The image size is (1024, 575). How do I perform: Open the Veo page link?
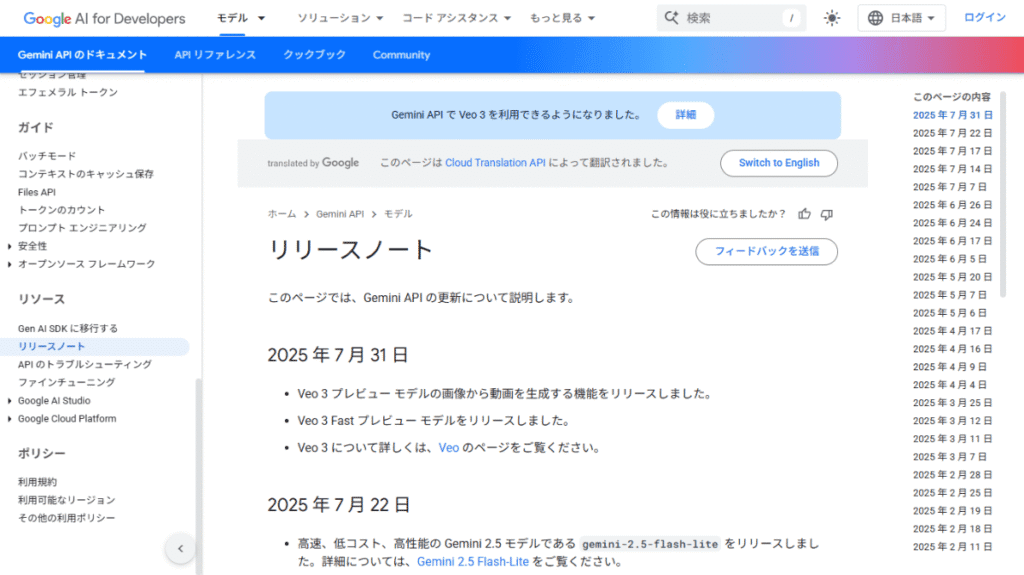coord(449,448)
